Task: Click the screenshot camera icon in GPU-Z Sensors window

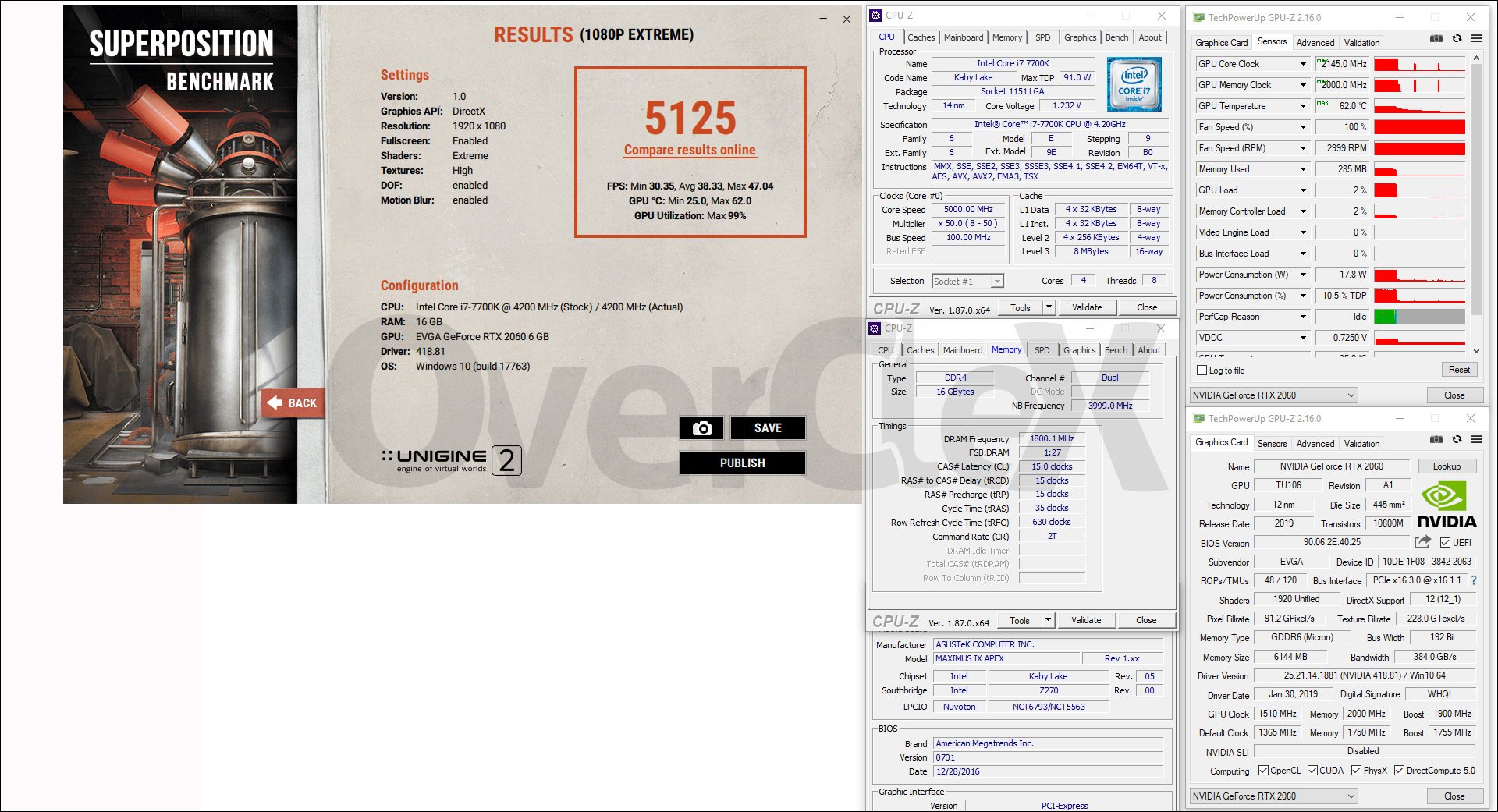Action: (x=1436, y=38)
